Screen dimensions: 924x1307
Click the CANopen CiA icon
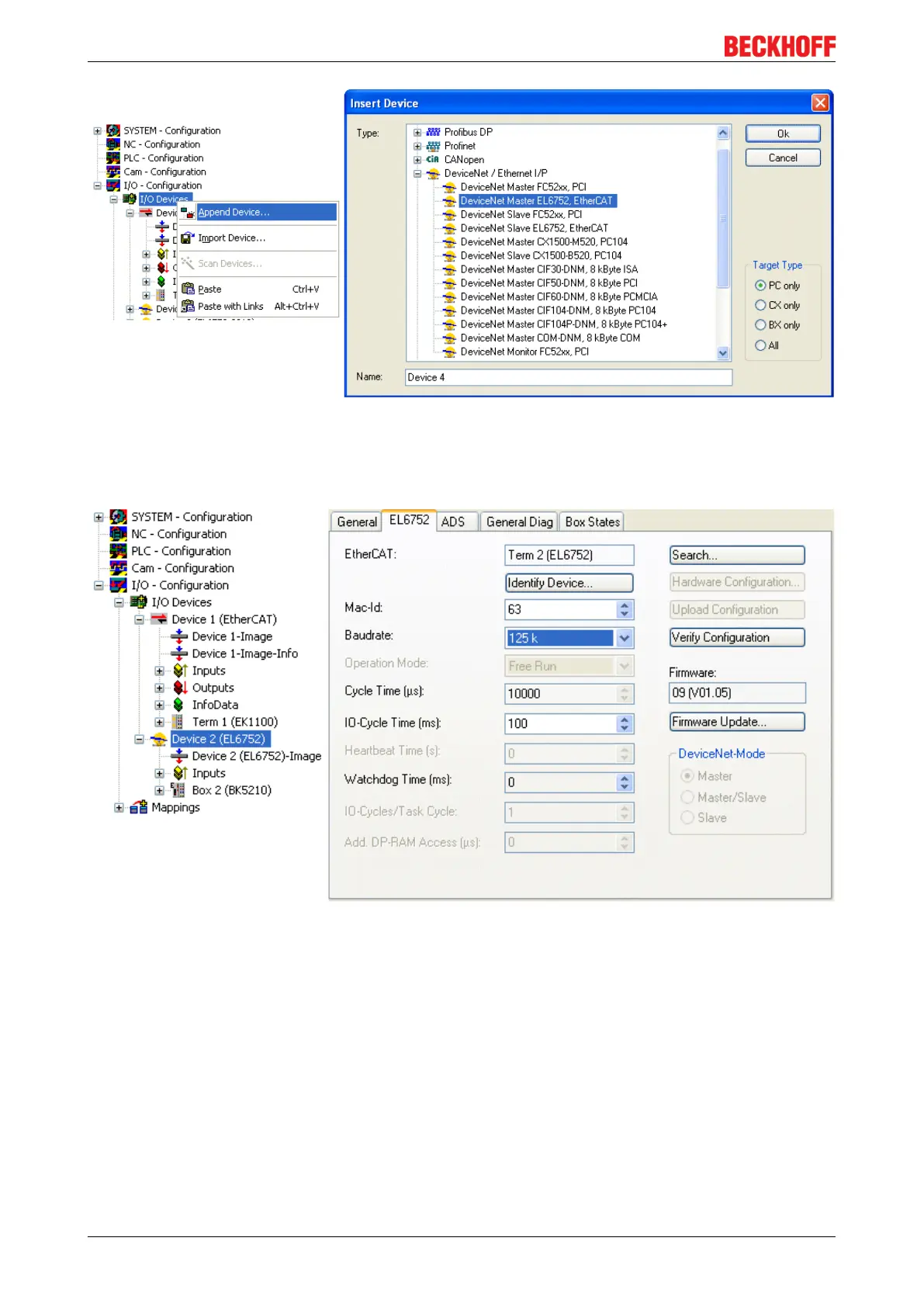pyautogui.click(x=433, y=160)
